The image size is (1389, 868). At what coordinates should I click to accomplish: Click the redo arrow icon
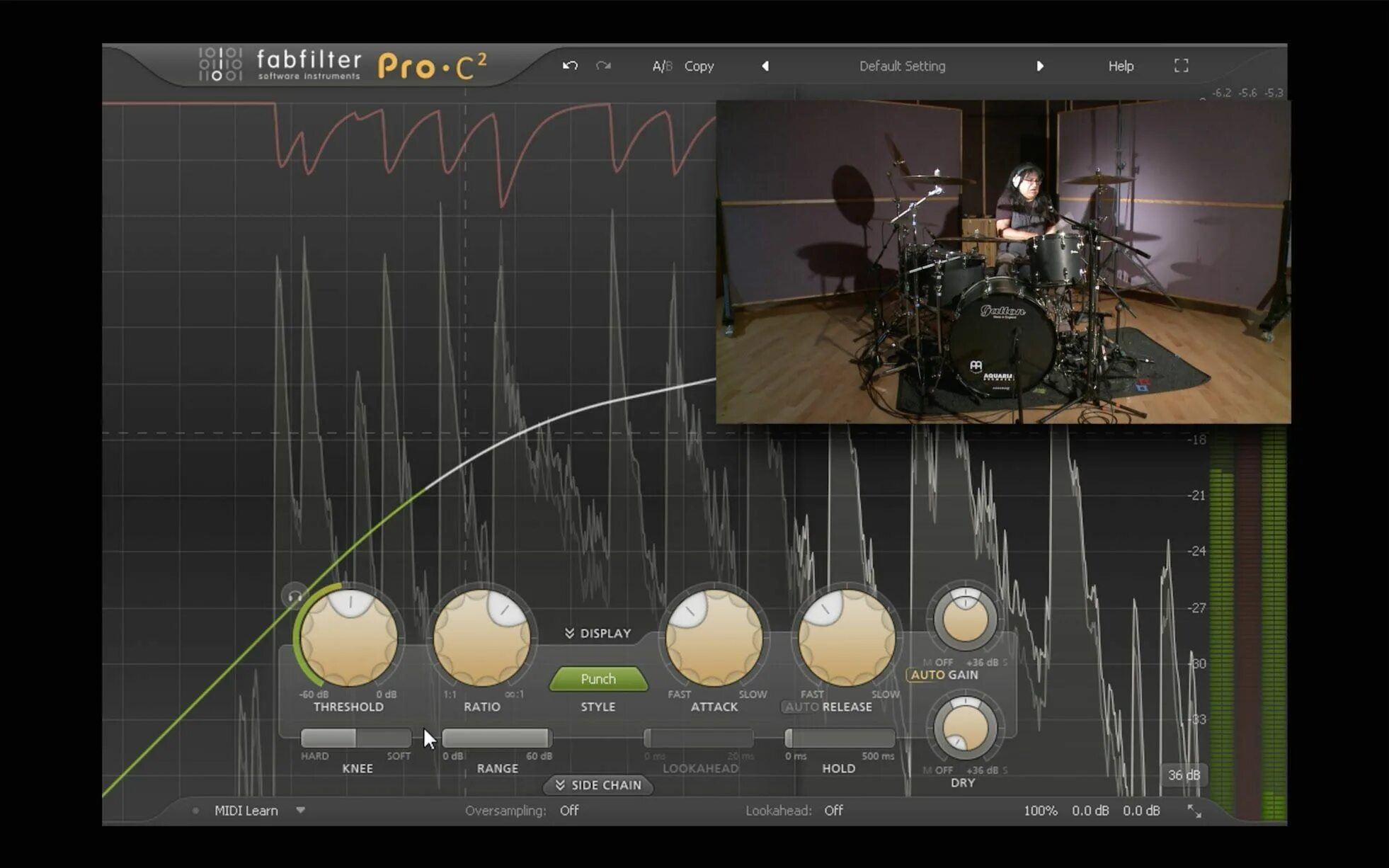point(603,66)
